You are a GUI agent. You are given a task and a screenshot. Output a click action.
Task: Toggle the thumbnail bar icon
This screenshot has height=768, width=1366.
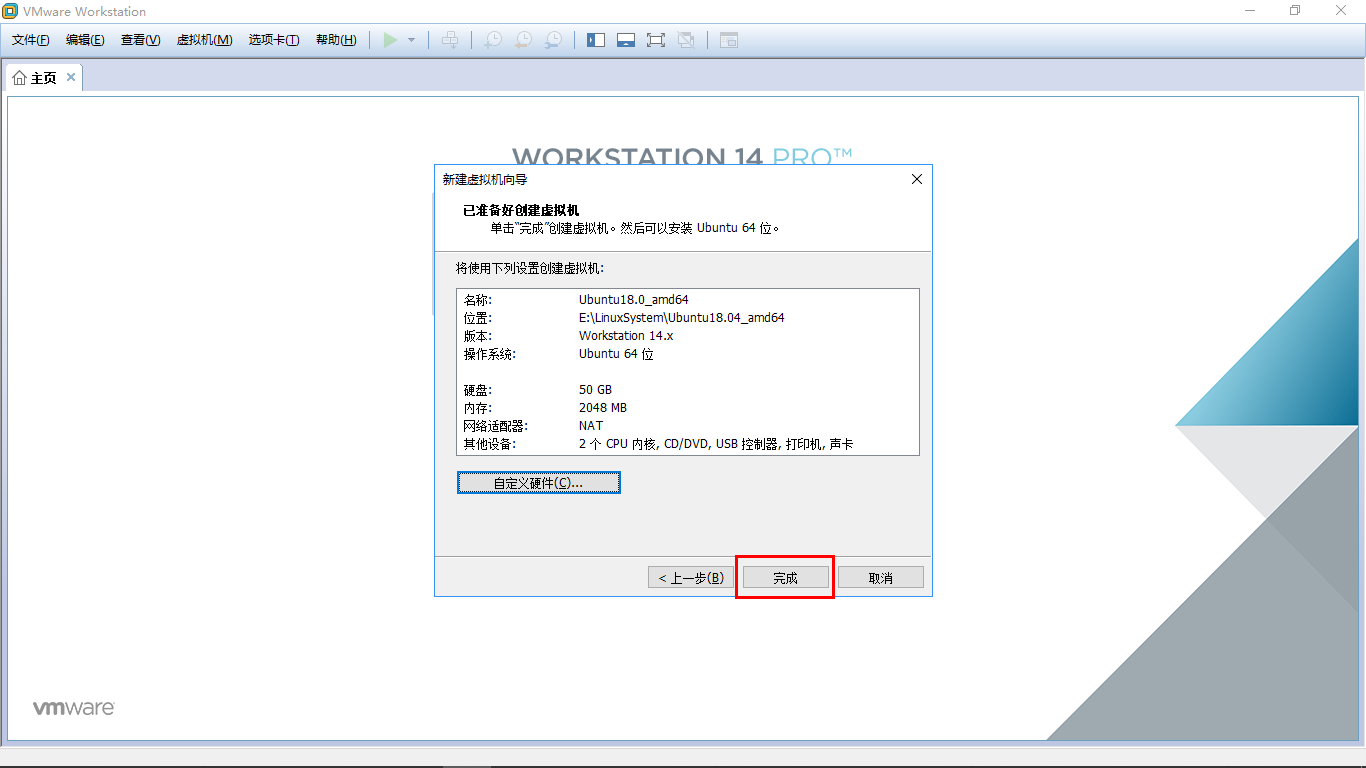coord(625,40)
